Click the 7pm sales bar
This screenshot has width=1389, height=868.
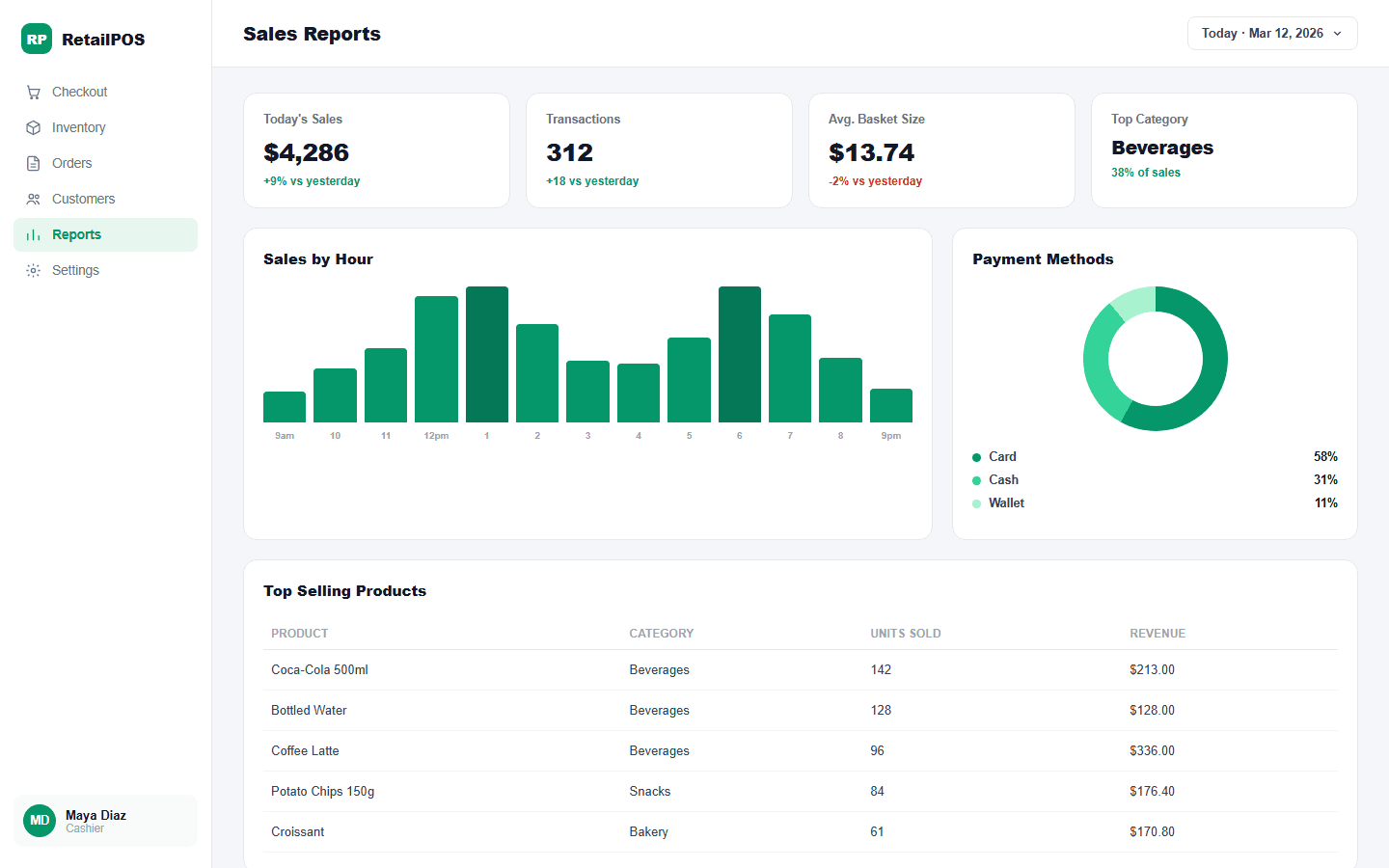click(x=790, y=368)
